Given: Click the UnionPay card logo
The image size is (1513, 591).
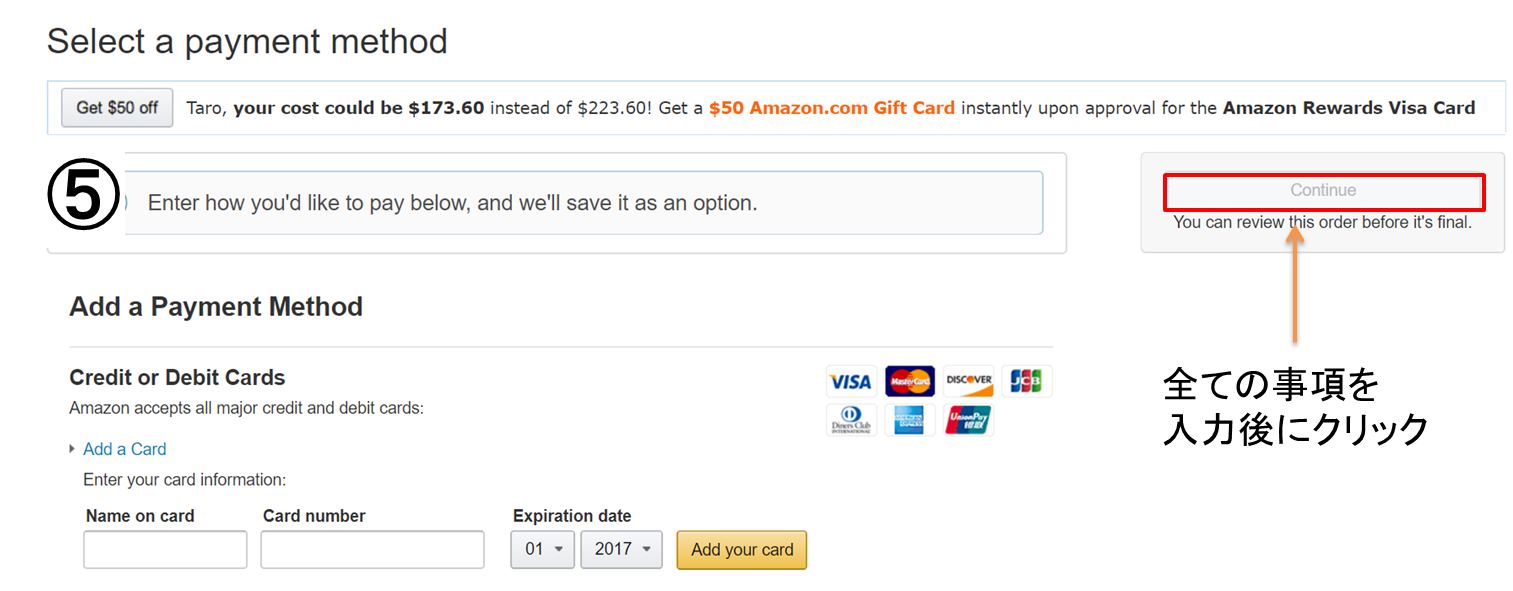Looking at the screenshot, I should (x=969, y=420).
